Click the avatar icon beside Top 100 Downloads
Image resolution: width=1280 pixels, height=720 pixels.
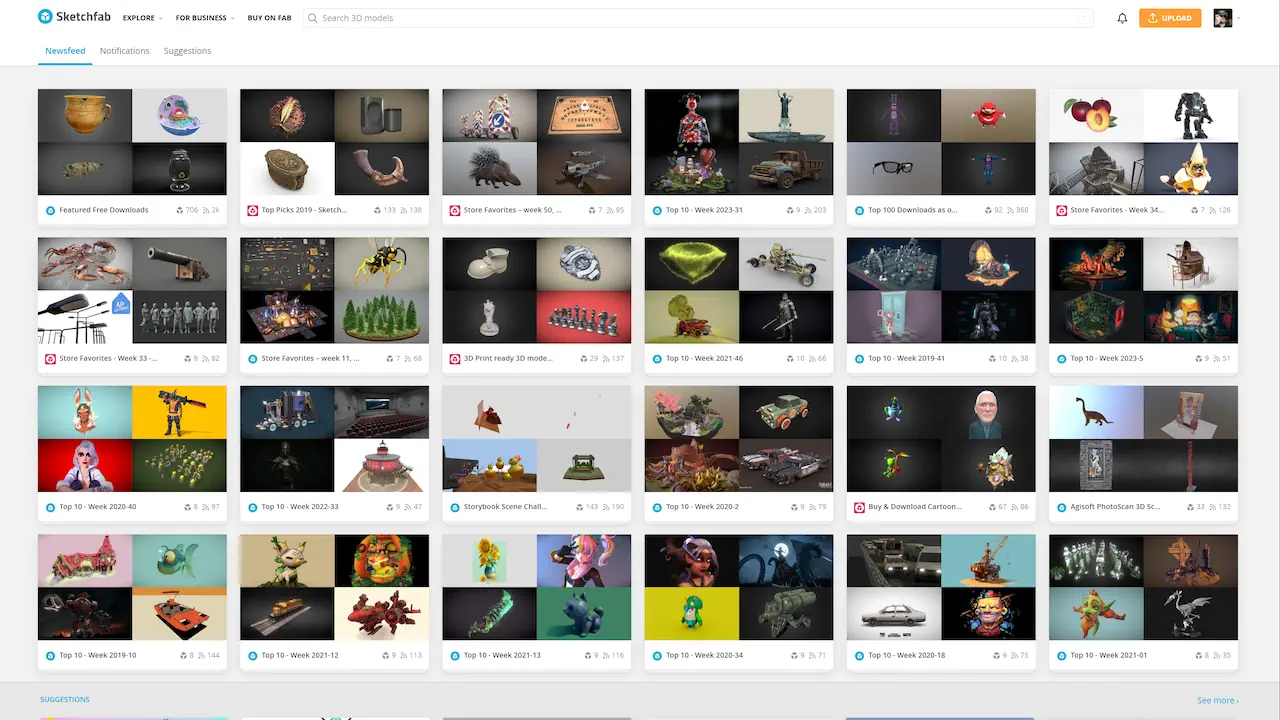coord(859,210)
